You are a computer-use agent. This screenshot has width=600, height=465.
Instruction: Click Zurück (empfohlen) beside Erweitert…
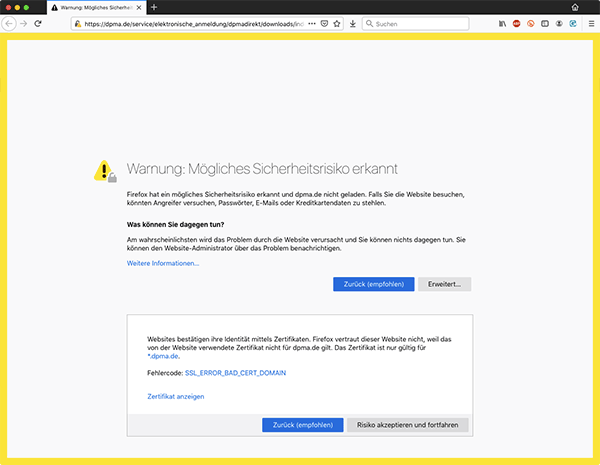tap(373, 284)
